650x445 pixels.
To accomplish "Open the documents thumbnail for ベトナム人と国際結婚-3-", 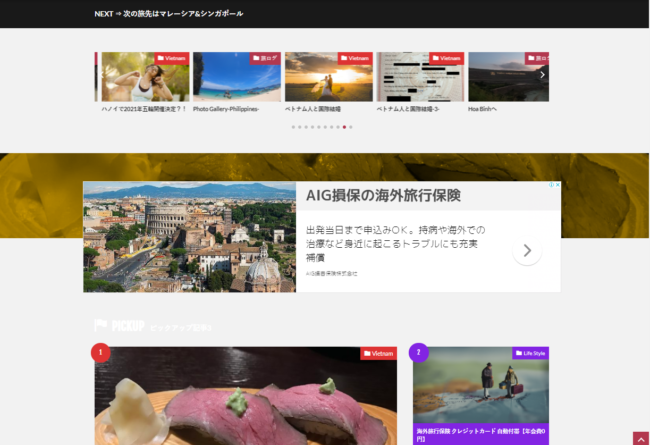I will [x=420, y=80].
